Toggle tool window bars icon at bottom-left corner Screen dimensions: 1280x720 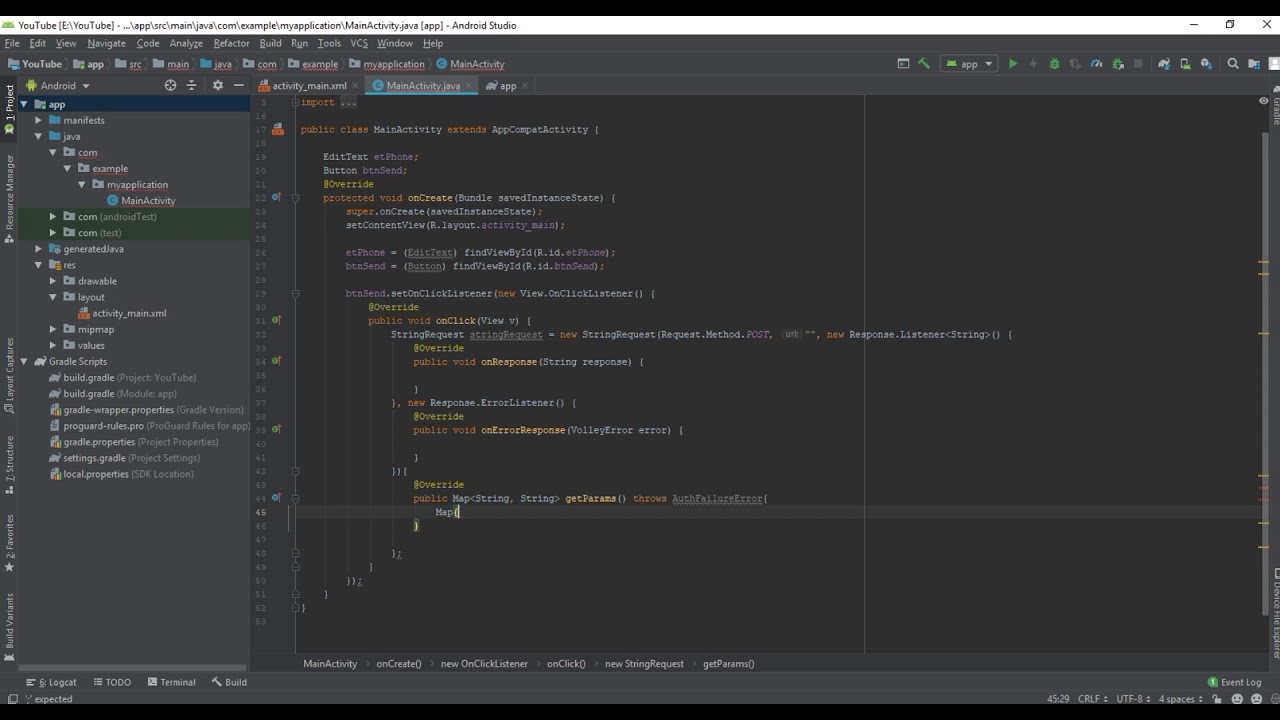[x=12, y=699]
